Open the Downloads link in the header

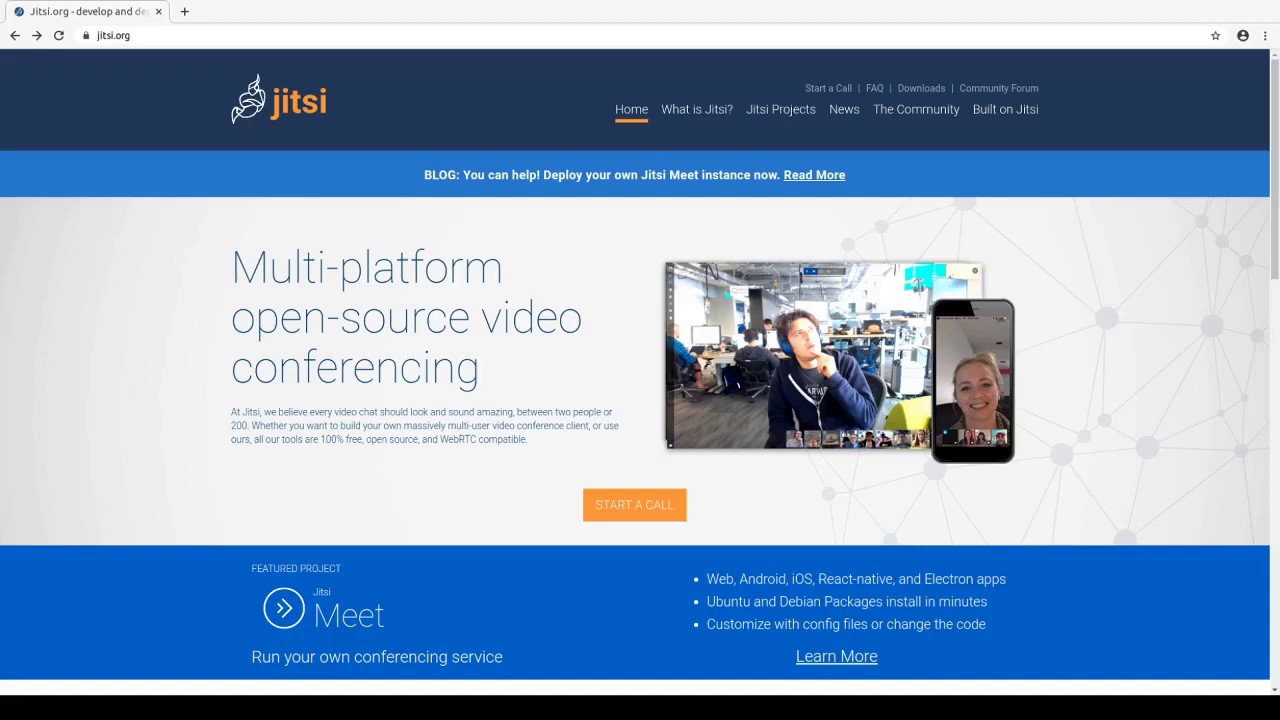(921, 88)
